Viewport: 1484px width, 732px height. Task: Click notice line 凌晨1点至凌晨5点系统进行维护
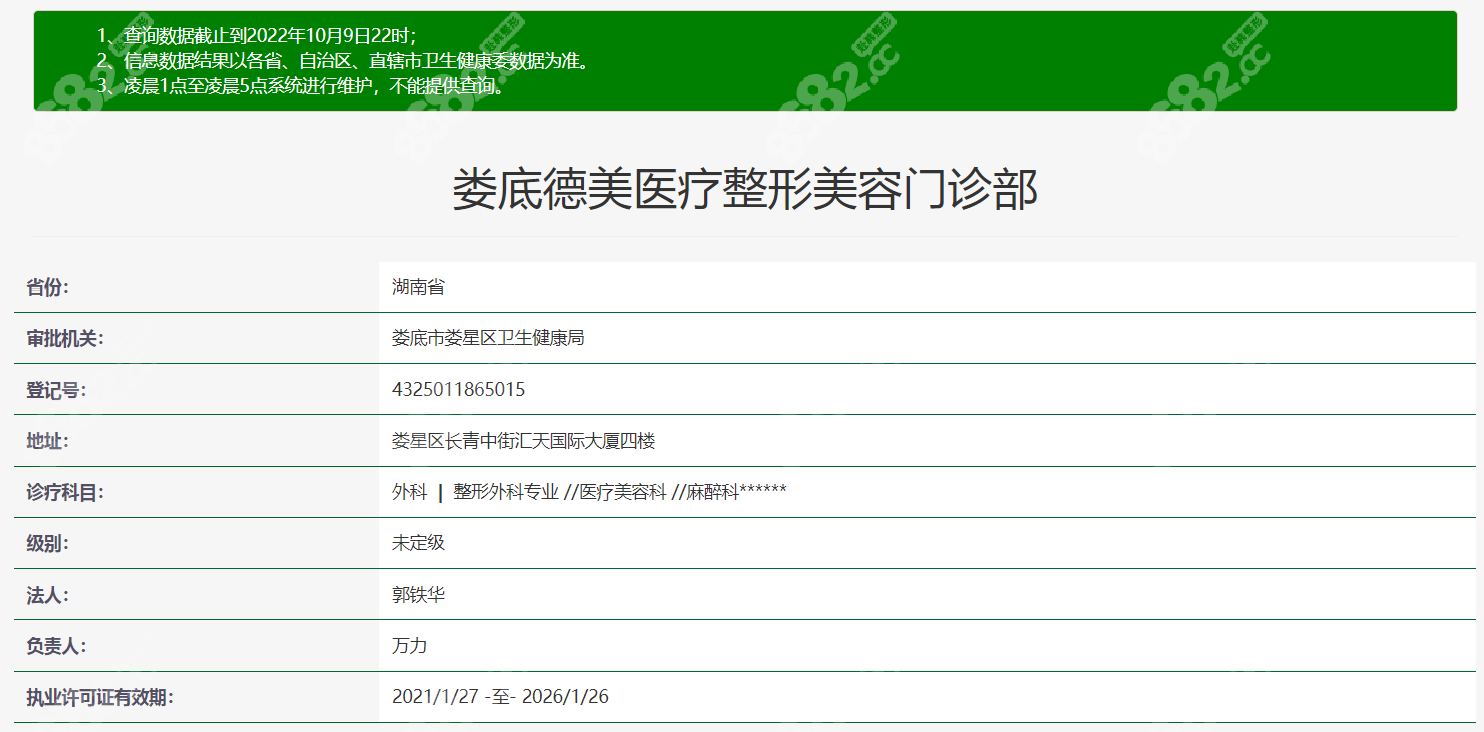click(x=300, y=85)
